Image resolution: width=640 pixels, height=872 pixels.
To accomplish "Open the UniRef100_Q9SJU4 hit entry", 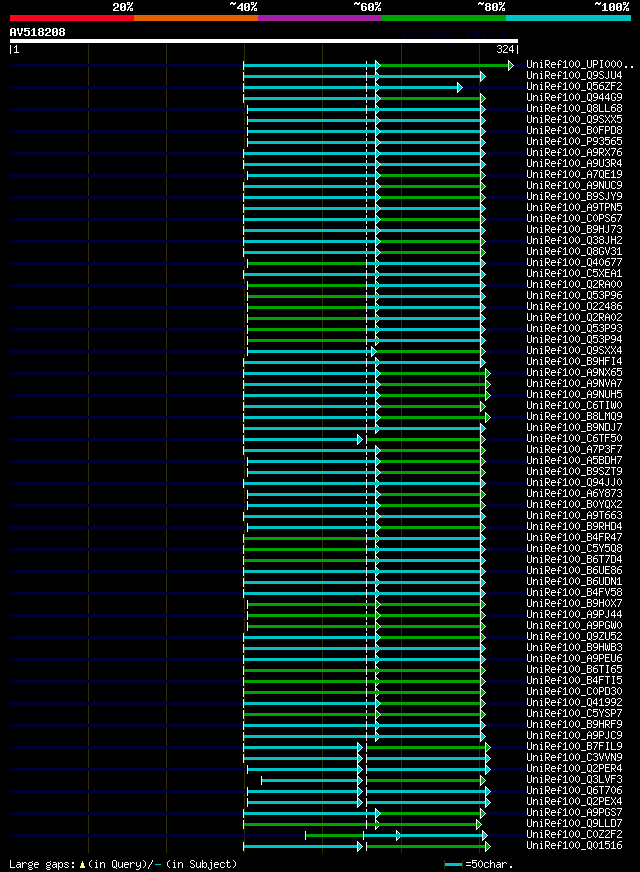I will [574, 76].
